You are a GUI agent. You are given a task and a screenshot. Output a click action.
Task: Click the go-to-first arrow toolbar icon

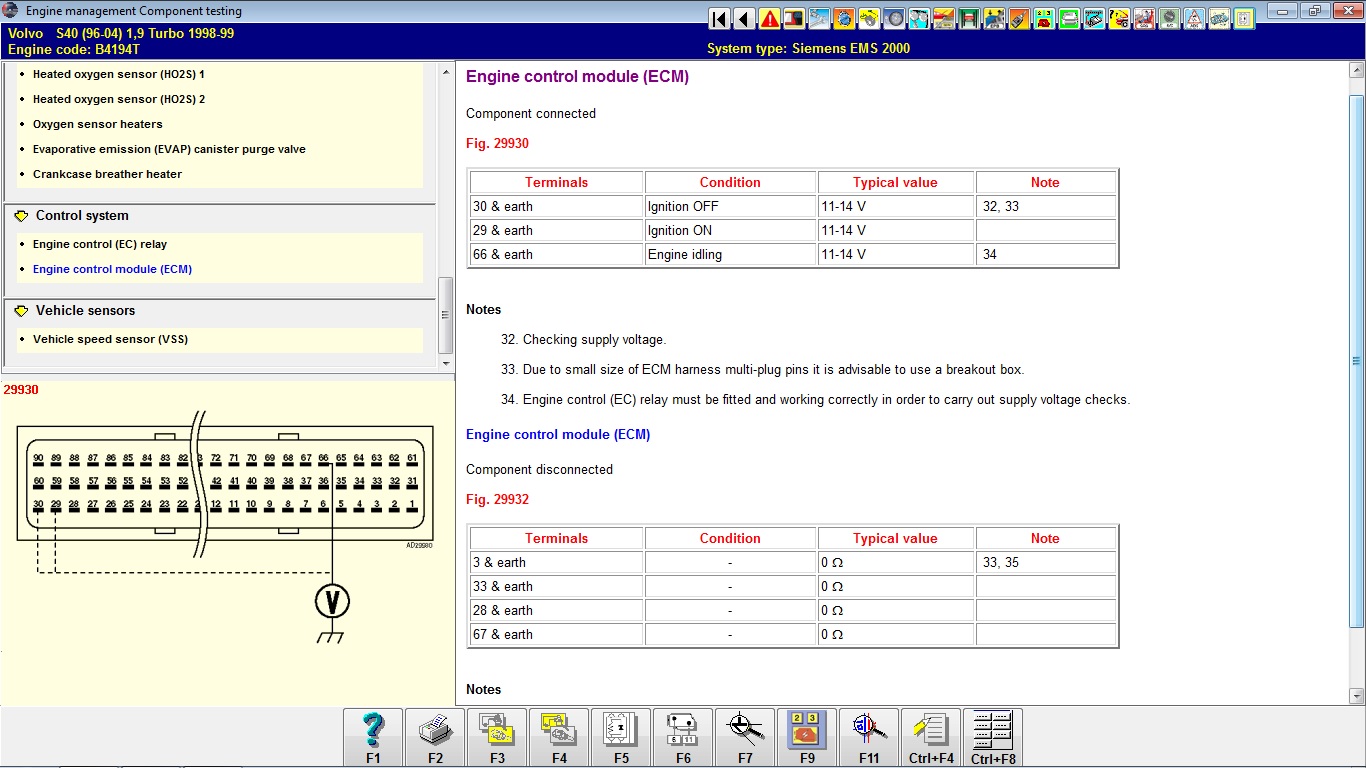click(x=719, y=18)
